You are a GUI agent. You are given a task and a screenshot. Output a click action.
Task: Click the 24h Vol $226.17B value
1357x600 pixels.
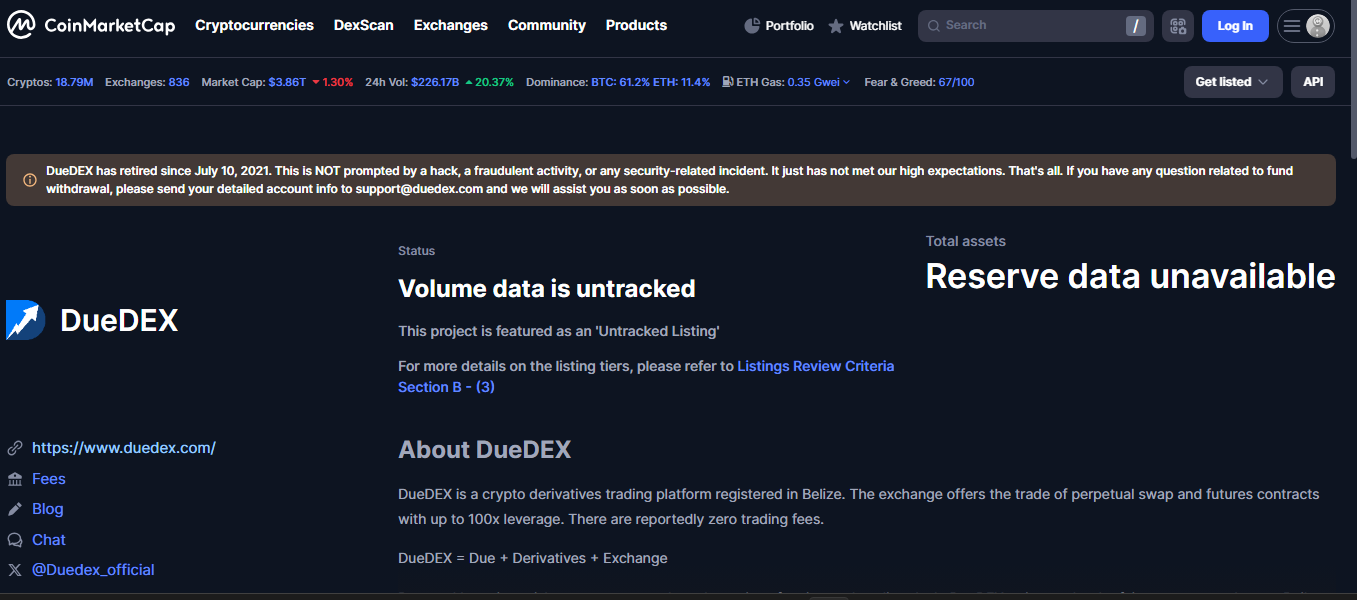coord(433,82)
